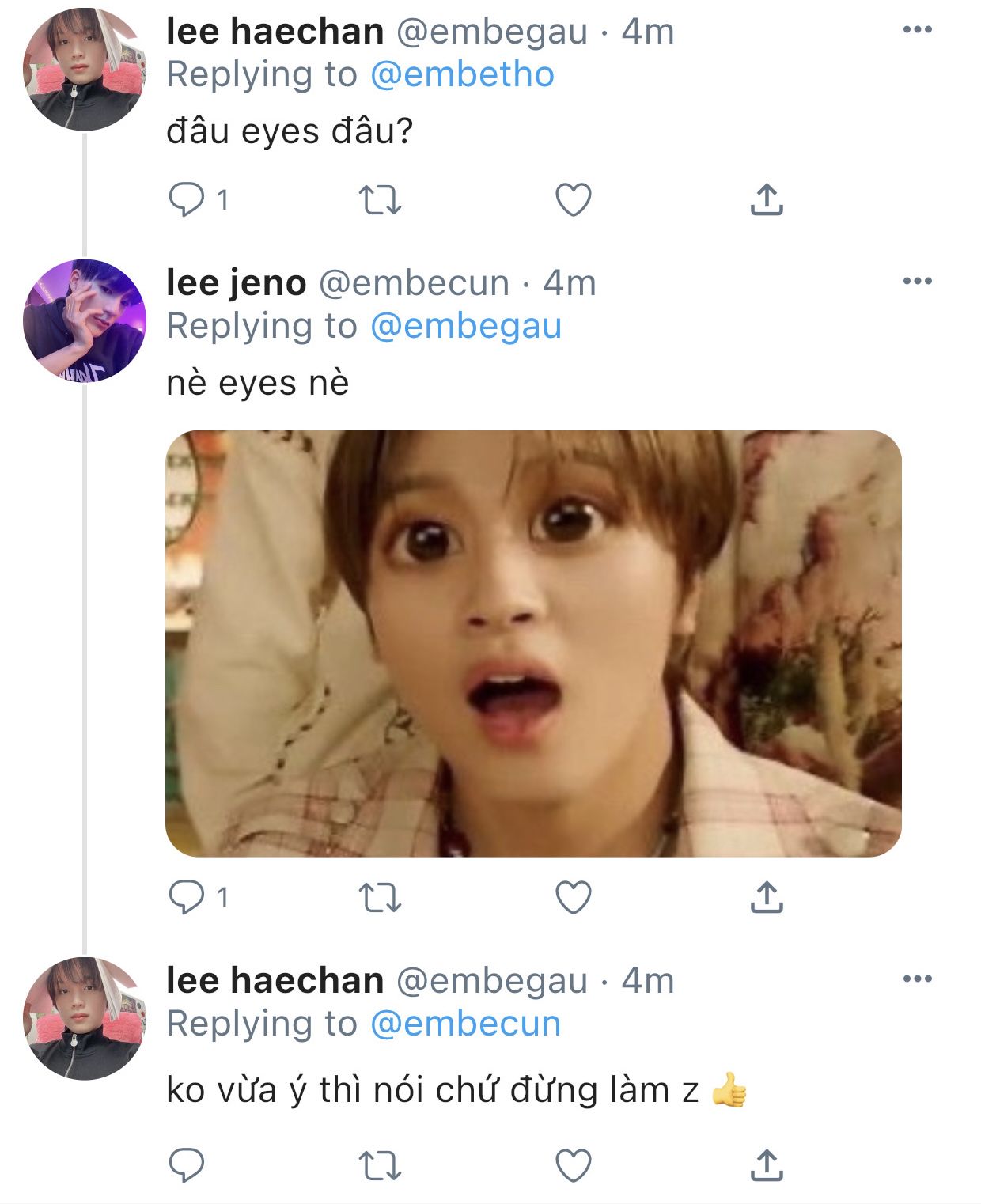Like the "đâu eyes đâu?" tweet
Screen dimensions: 981x1204
[574, 199]
